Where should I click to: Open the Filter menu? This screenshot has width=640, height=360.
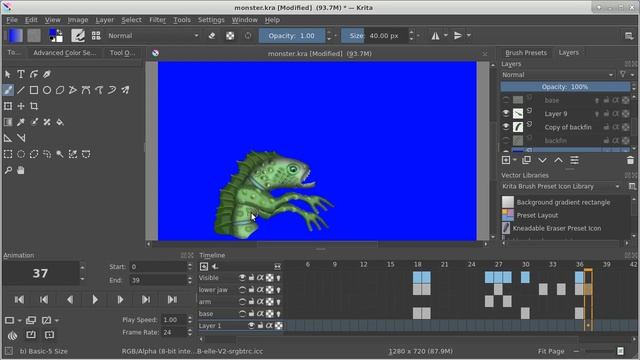coord(157,20)
